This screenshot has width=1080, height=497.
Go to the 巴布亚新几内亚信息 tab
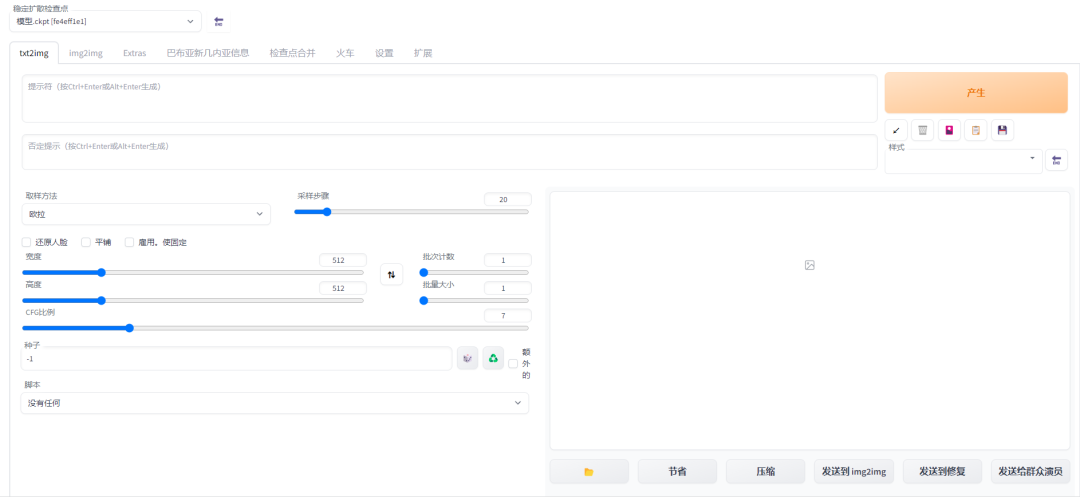click(x=207, y=53)
